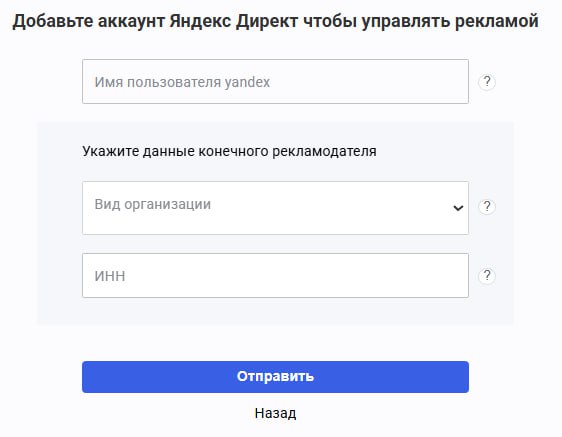Click question mark next to Вид организации
The width and height of the screenshot is (562, 437).
pos(487,206)
